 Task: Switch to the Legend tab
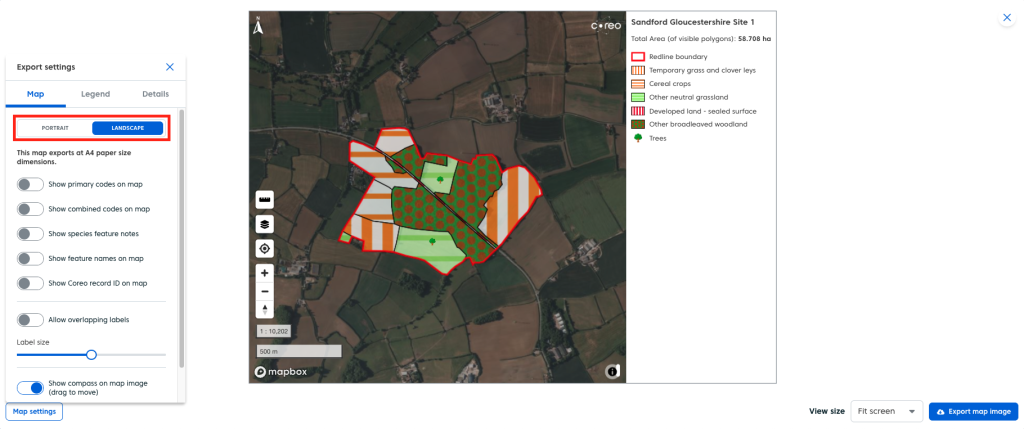coord(95,94)
